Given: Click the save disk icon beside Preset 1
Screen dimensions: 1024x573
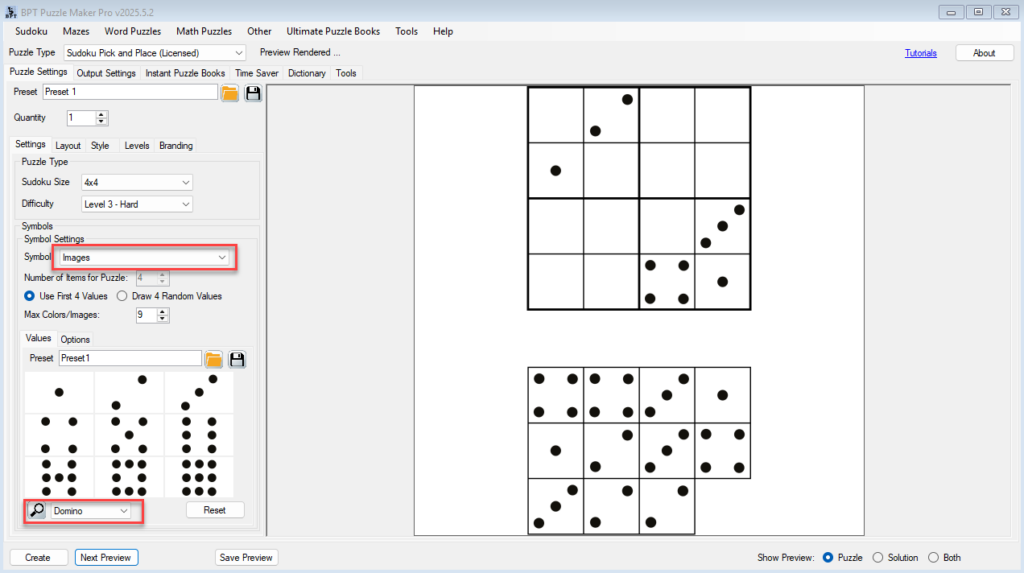Looking at the screenshot, I should pos(253,93).
